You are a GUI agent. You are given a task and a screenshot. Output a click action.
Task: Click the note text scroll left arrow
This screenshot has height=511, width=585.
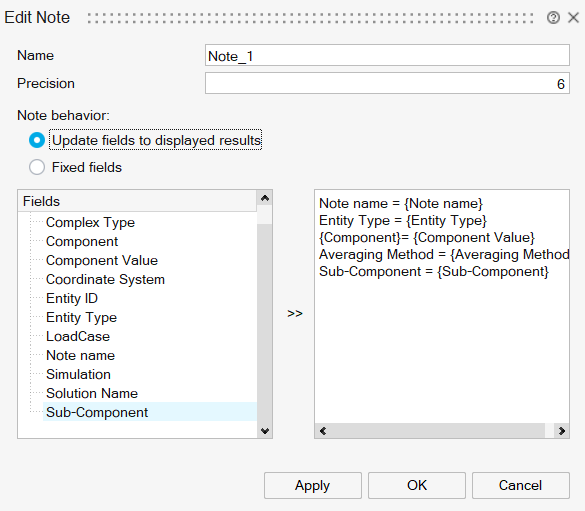click(x=323, y=431)
